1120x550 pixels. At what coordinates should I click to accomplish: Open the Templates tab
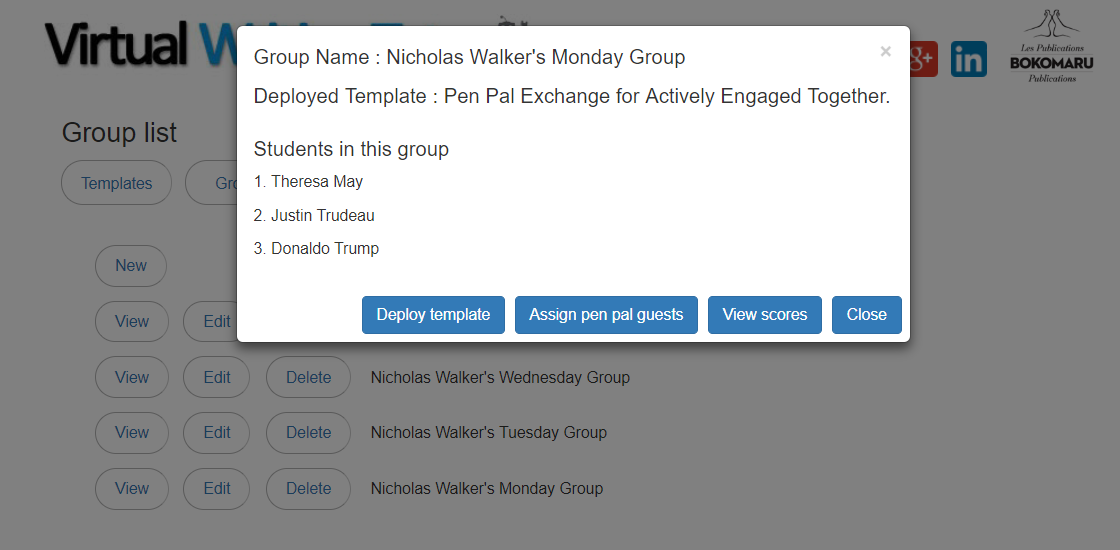[x=116, y=183]
